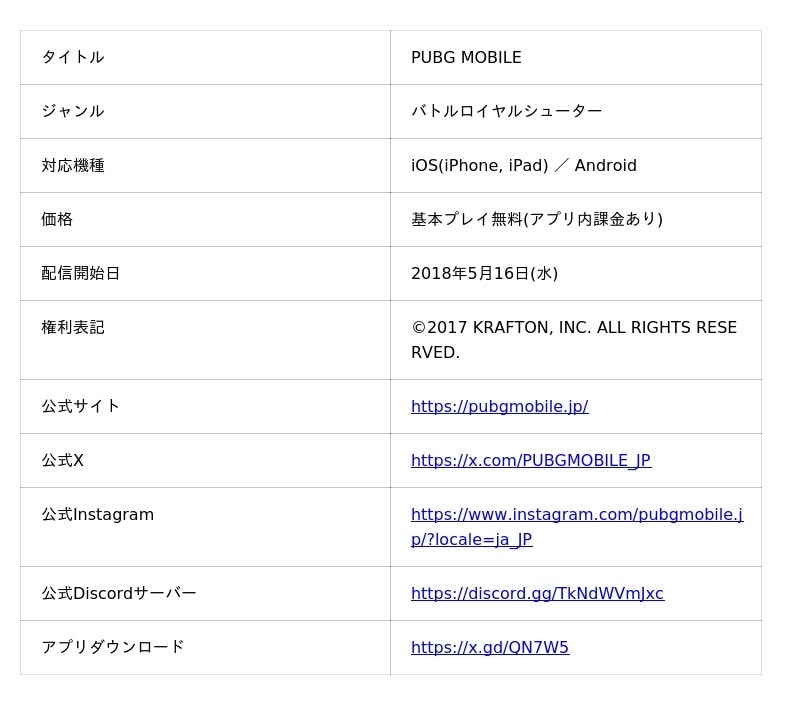This screenshot has height=705, width=800.
Task: Click the 基本プレイ無料 price text
Action: tap(536, 219)
